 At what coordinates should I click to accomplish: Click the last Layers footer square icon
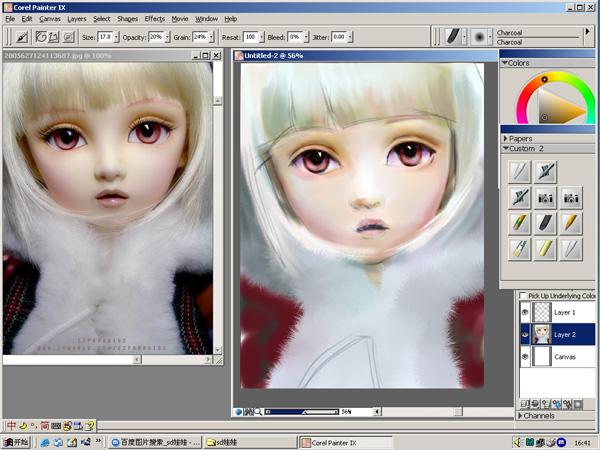(578, 404)
